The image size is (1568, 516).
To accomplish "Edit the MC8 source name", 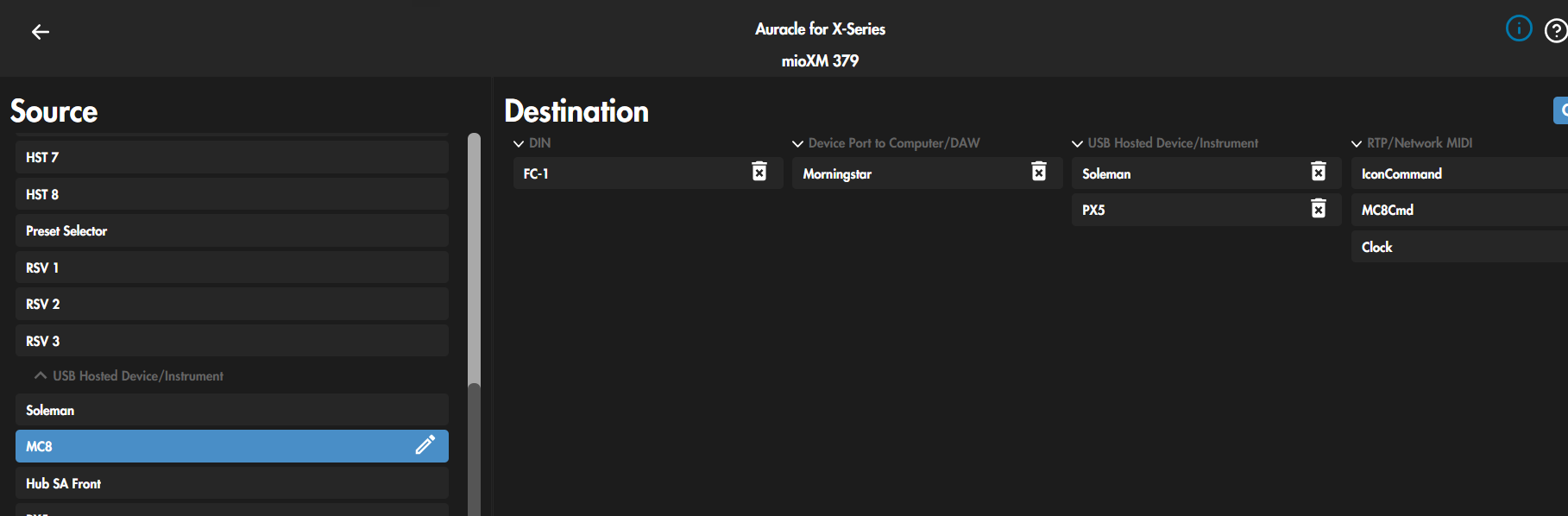I will pos(425,445).
